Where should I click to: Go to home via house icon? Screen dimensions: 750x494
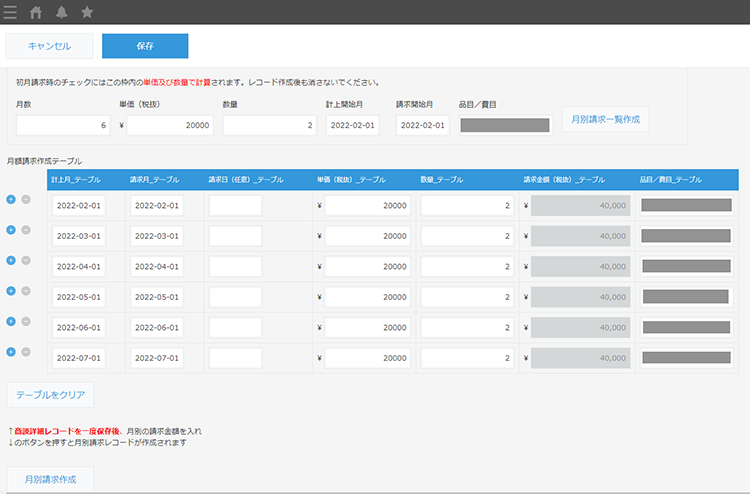36,12
